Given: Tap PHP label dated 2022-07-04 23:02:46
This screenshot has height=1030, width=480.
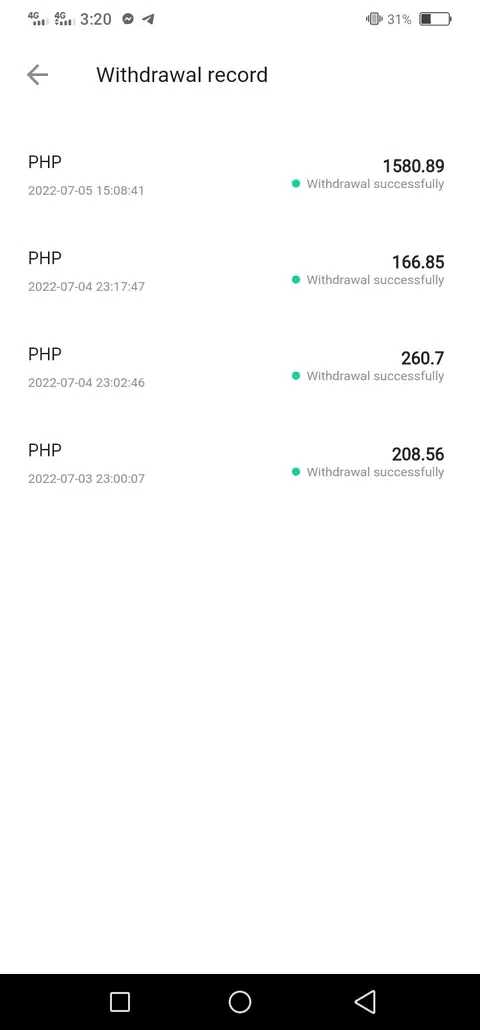Looking at the screenshot, I should [45, 354].
